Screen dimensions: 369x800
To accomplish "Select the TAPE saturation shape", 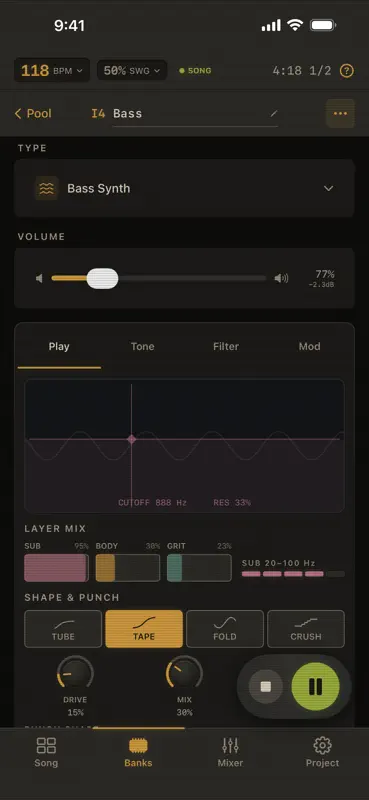I will pos(144,629).
